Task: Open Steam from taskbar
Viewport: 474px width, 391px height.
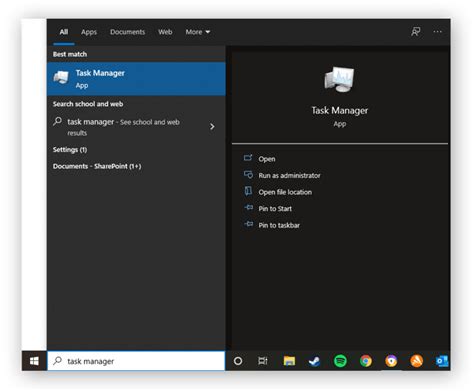Action: [x=314, y=361]
